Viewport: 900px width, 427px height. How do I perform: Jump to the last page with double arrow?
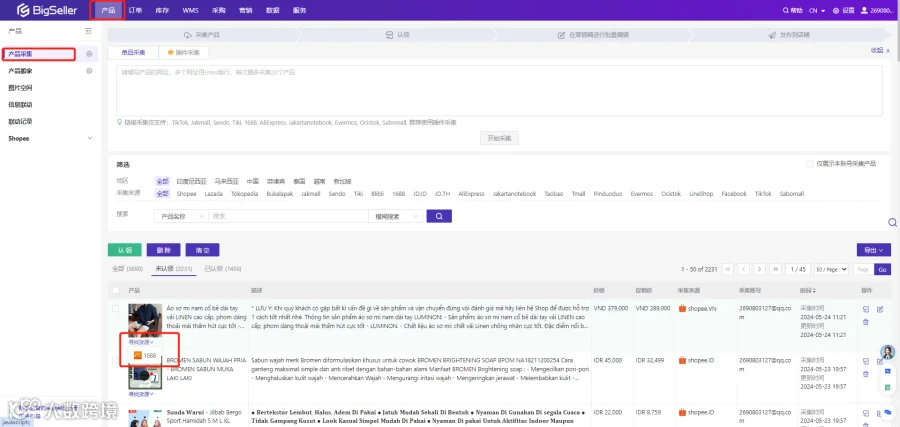[775, 269]
